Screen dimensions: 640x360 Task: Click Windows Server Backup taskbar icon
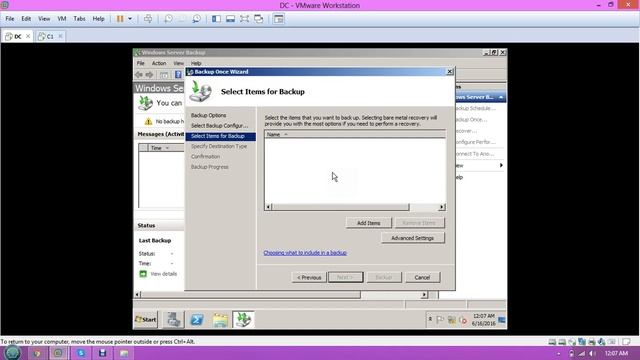[243, 320]
